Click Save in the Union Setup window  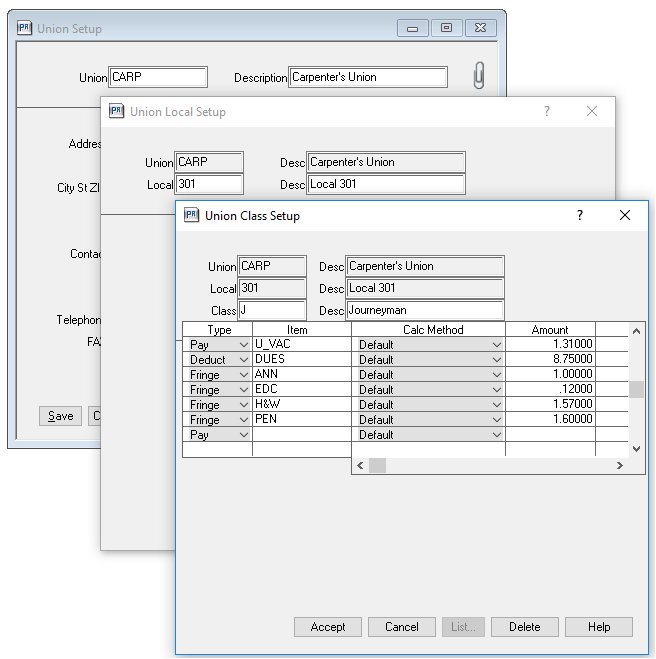coord(61,416)
